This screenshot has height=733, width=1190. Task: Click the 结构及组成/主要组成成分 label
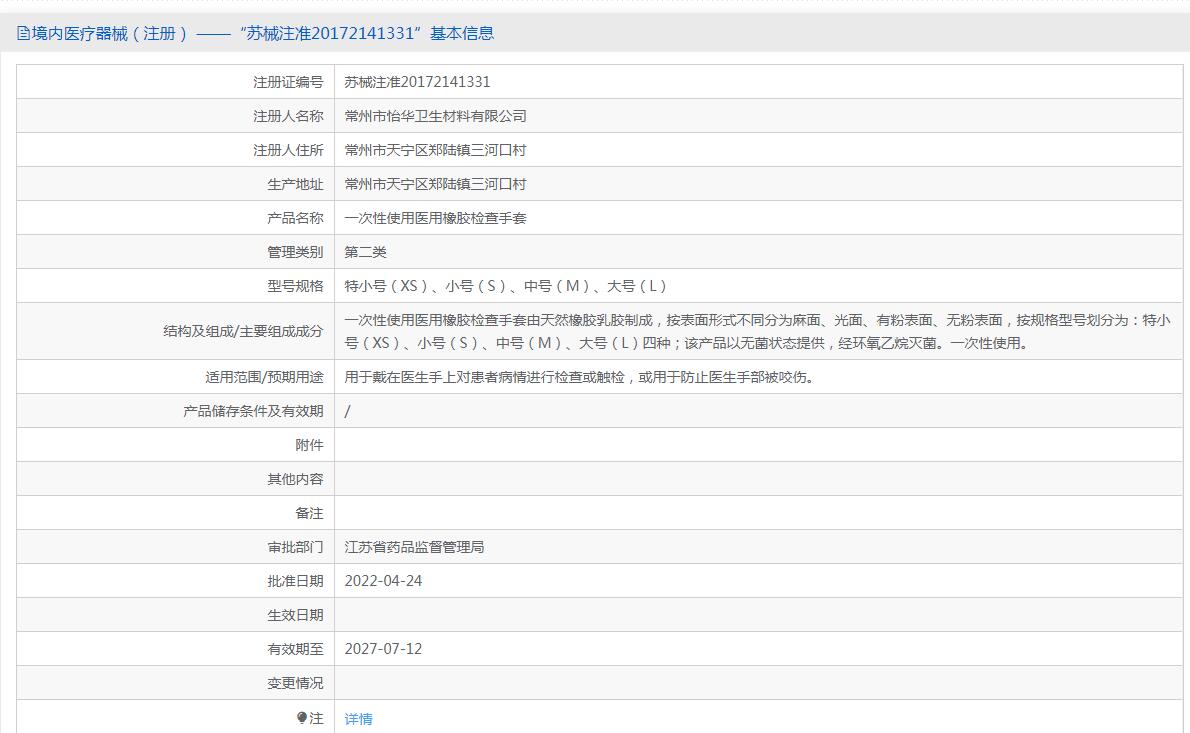(243, 332)
